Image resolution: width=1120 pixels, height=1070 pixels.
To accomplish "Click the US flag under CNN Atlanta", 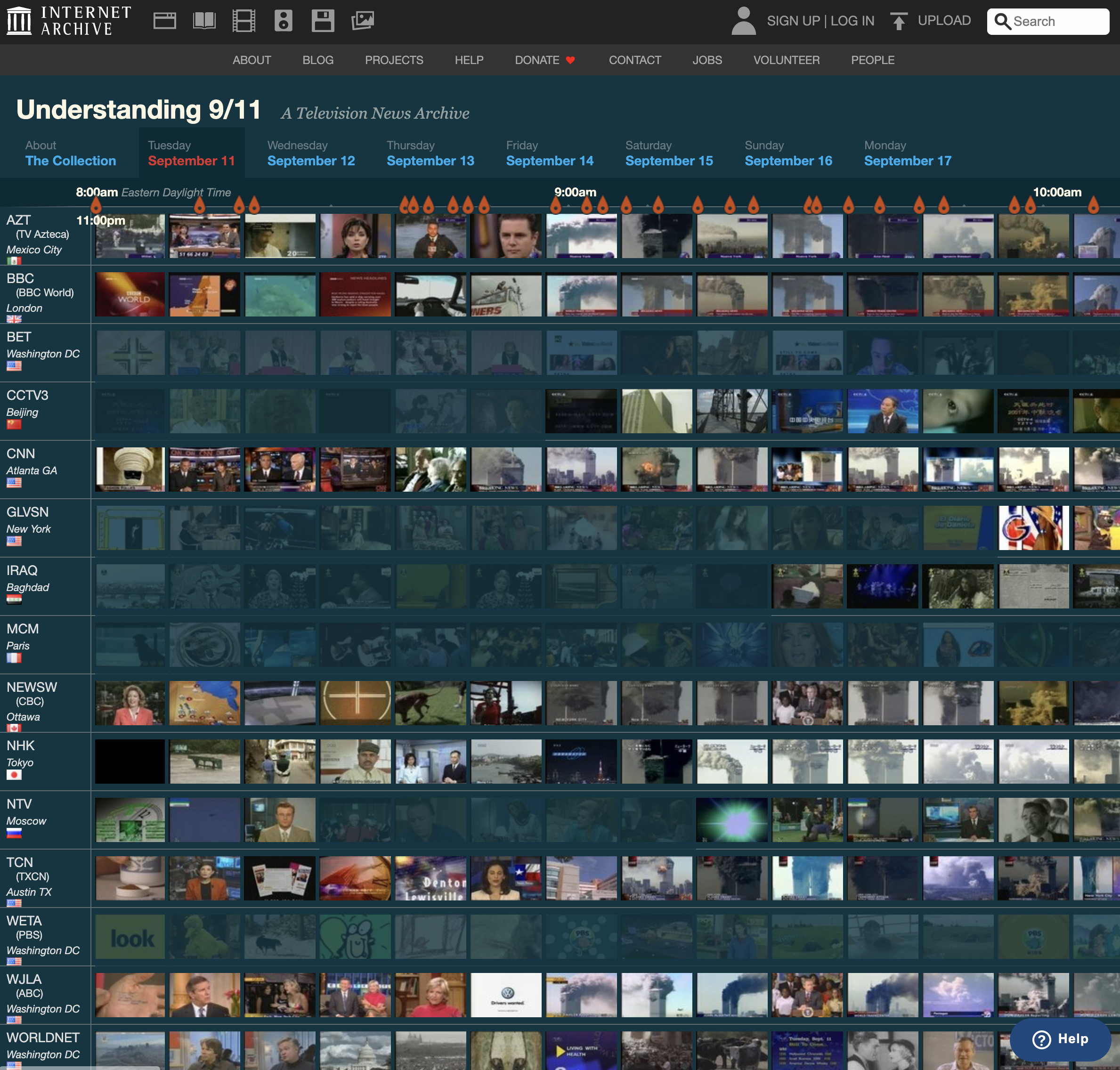I will pyautogui.click(x=14, y=483).
